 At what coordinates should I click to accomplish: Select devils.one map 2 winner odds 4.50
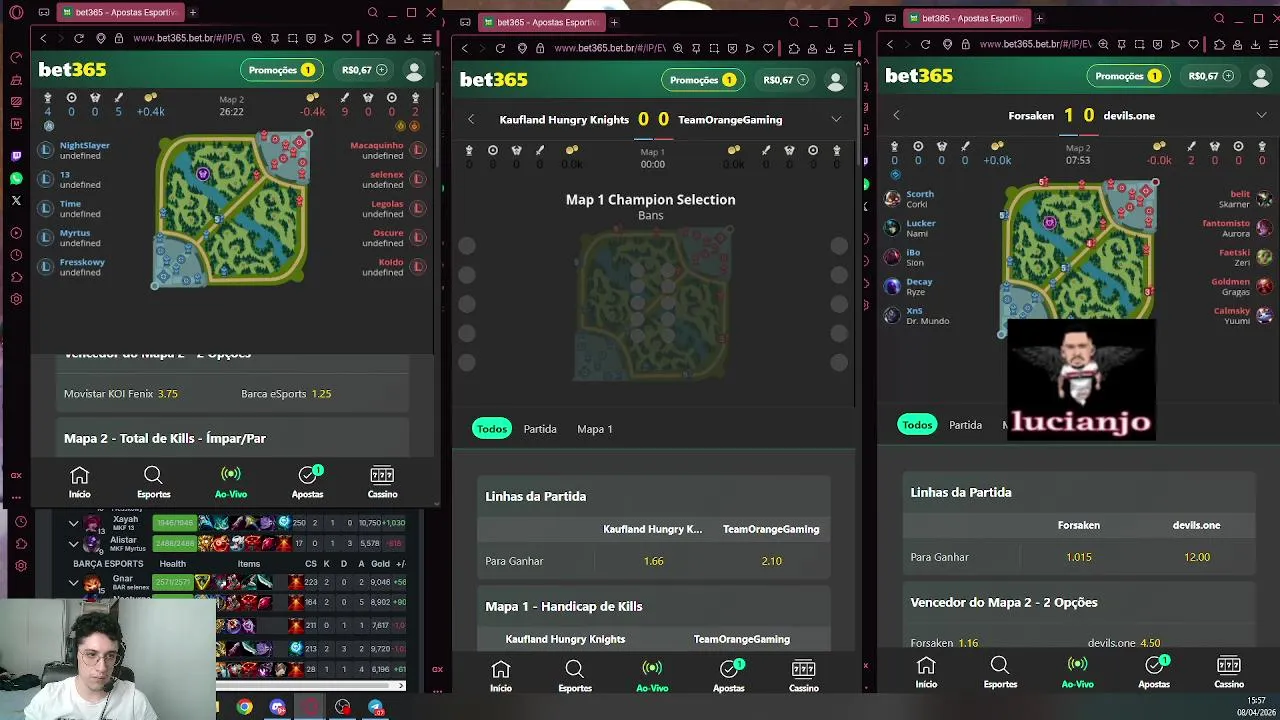[1124, 643]
